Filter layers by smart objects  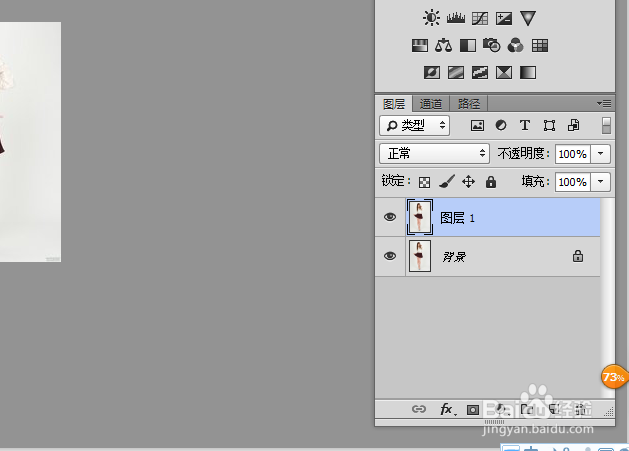click(x=573, y=126)
